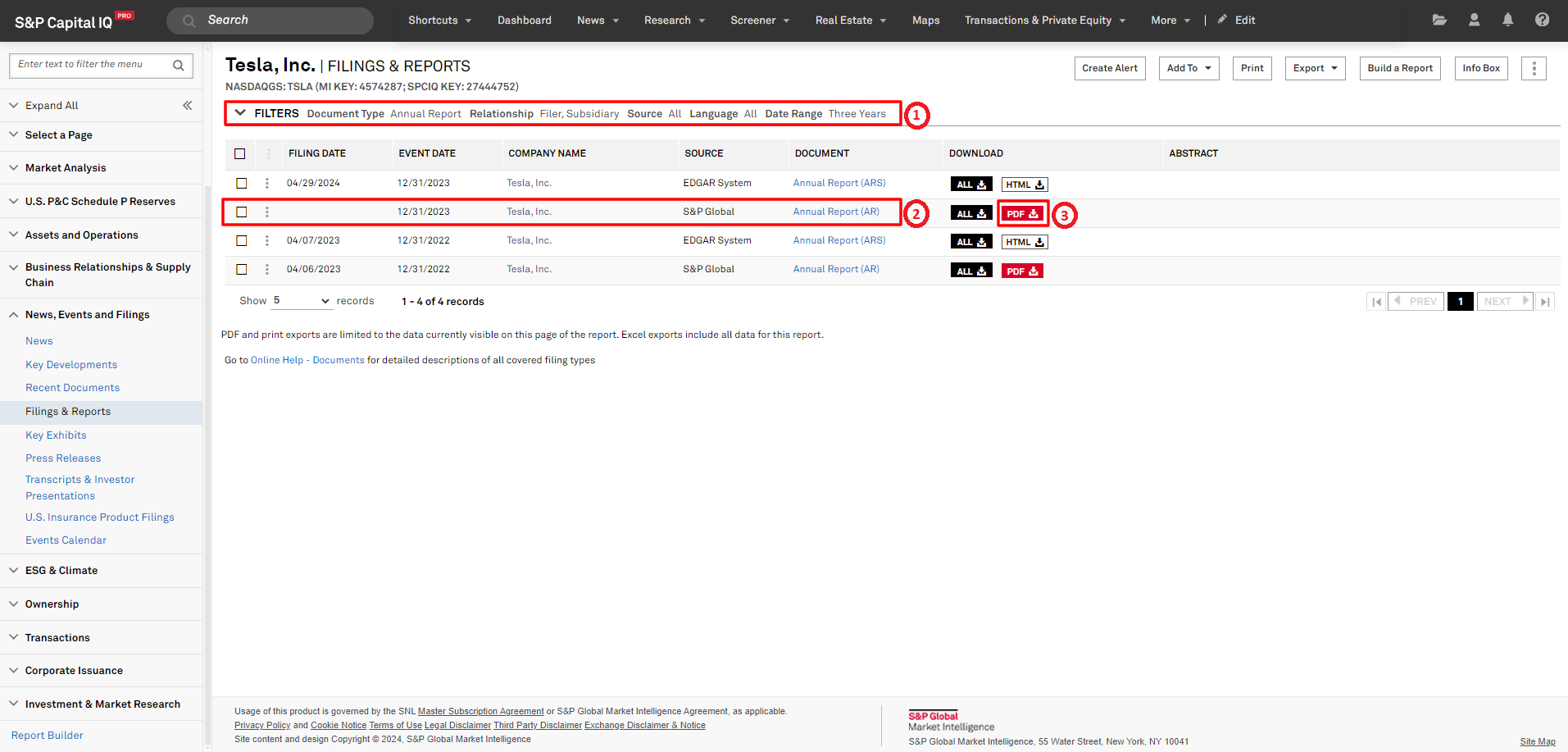
Task: Expand the ESG & Climate section
Action: pyautogui.click(x=61, y=570)
